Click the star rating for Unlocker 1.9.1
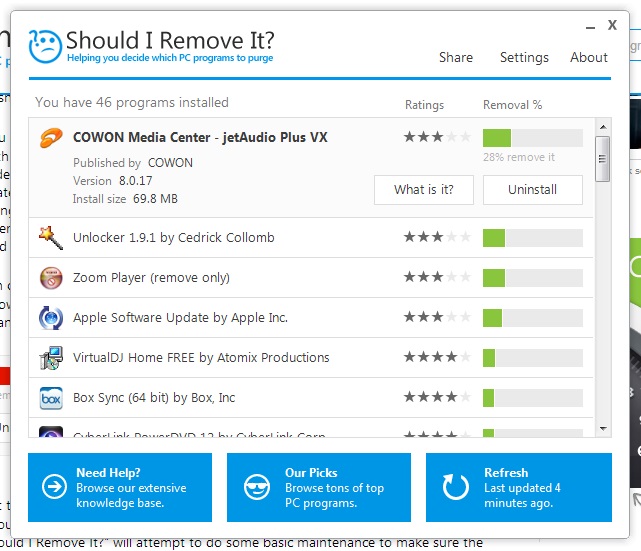This screenshot has width=641, height=551. [437, 238]
